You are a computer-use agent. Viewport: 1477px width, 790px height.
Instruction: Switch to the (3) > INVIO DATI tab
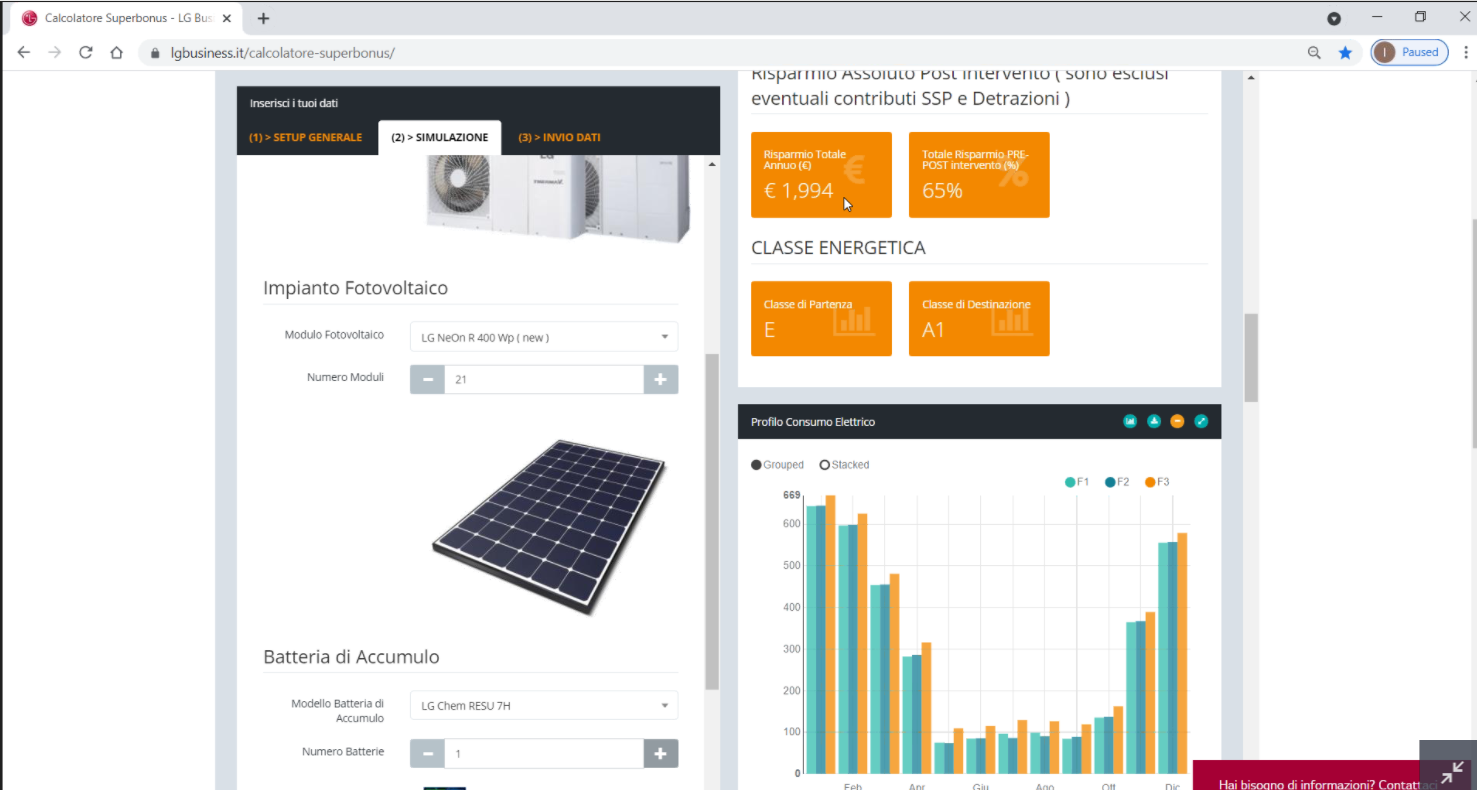click(559, 137)
